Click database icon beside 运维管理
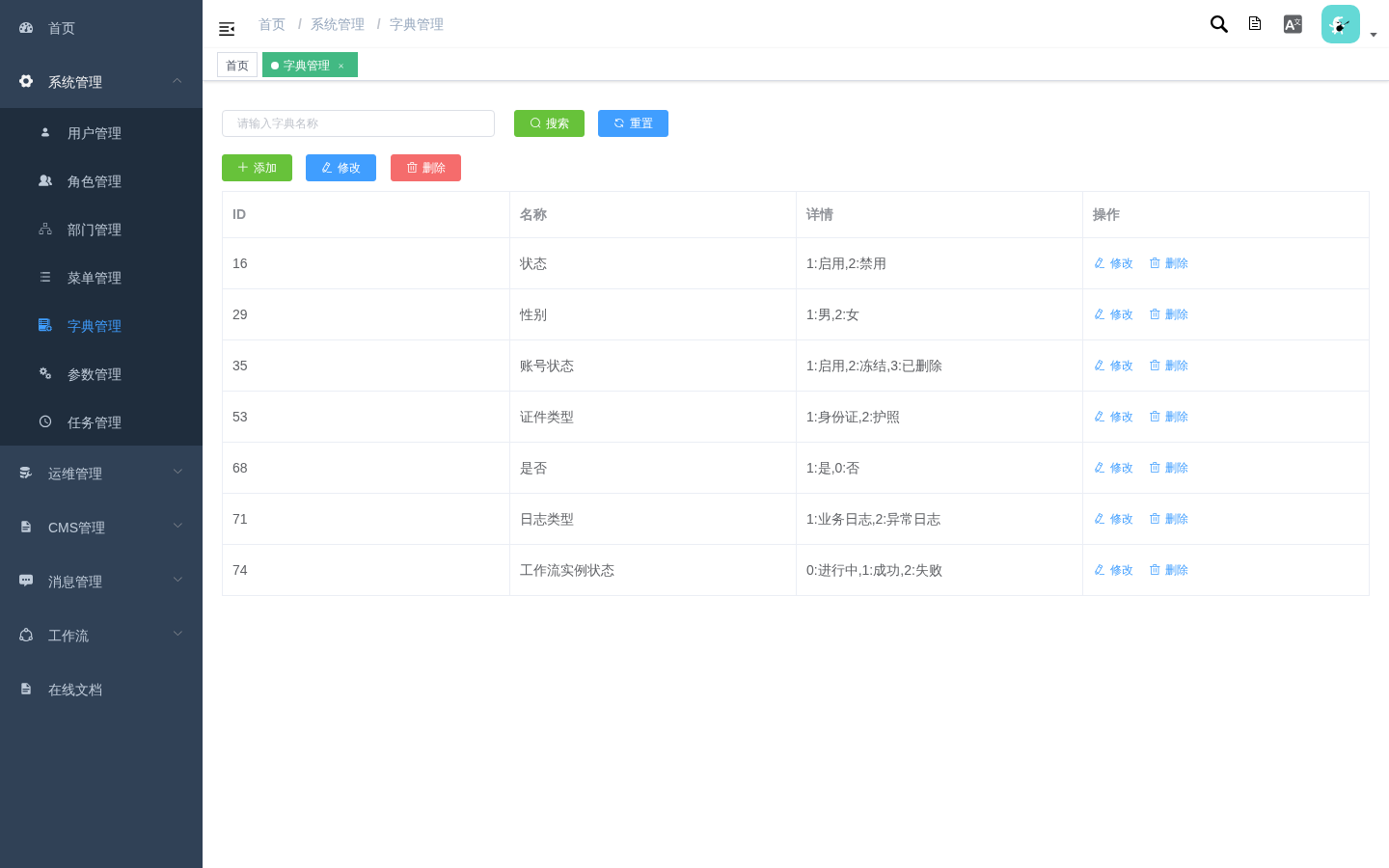The width and height of the screenshot is (1389, 868). (x=26, y=473)
